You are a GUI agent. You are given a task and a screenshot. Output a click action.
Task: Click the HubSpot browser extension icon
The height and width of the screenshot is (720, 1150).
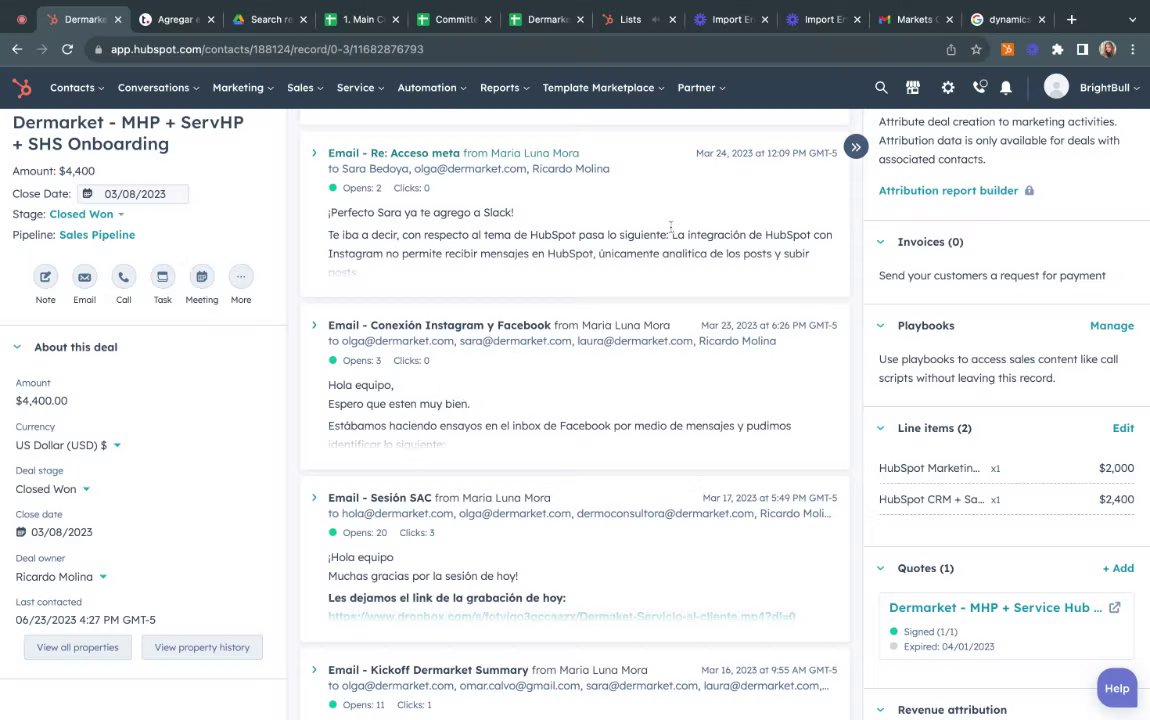click(1007, 49)
